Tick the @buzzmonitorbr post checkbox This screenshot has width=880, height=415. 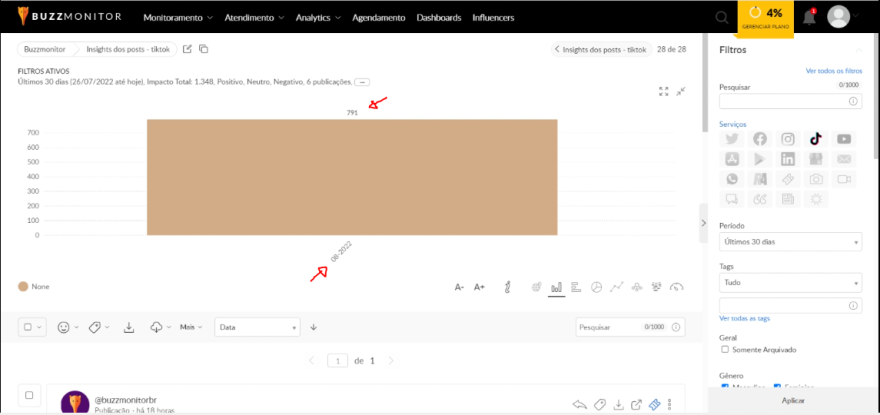point(29,395)
